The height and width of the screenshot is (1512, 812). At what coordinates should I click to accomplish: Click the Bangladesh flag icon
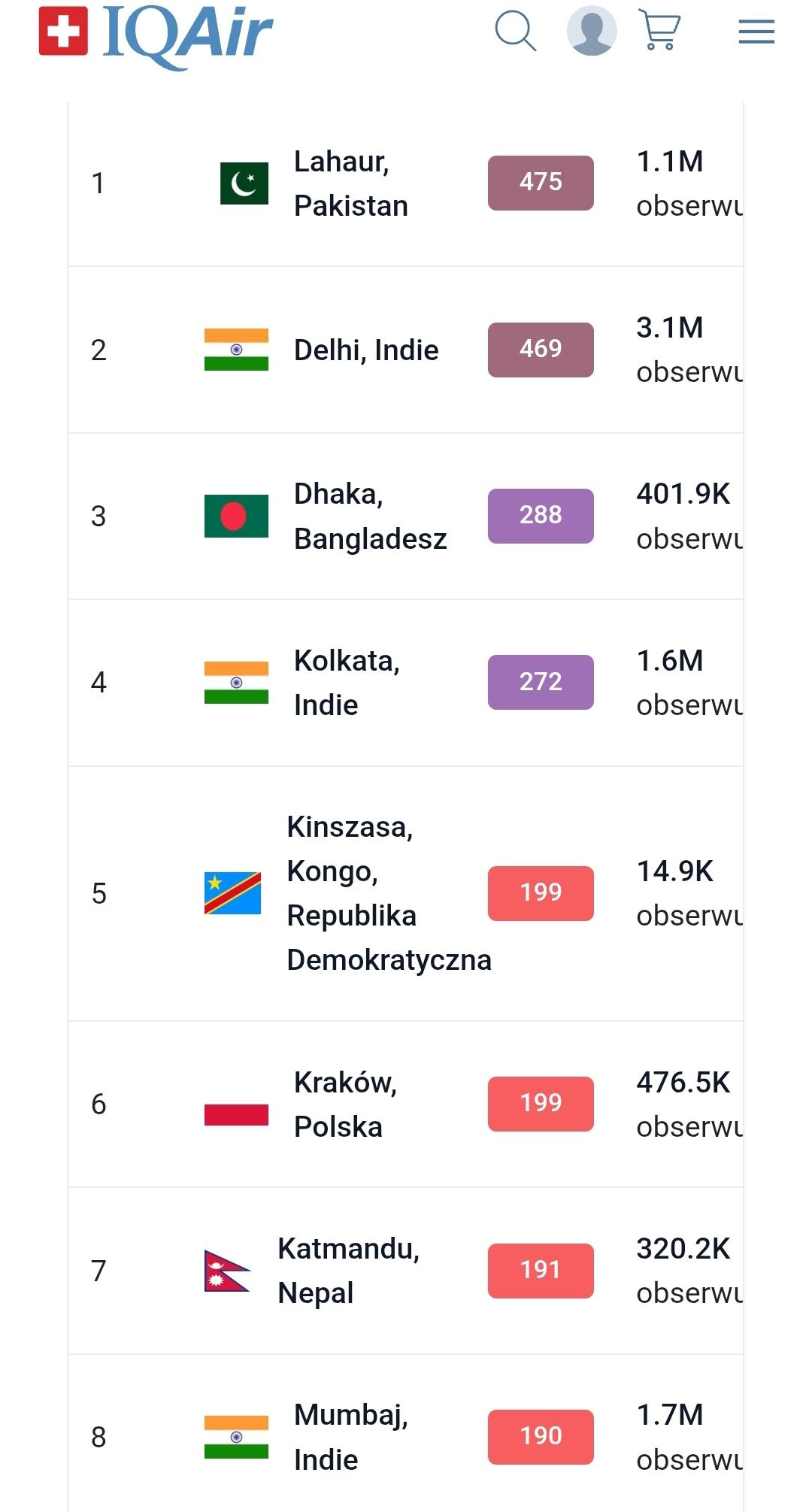236,516
